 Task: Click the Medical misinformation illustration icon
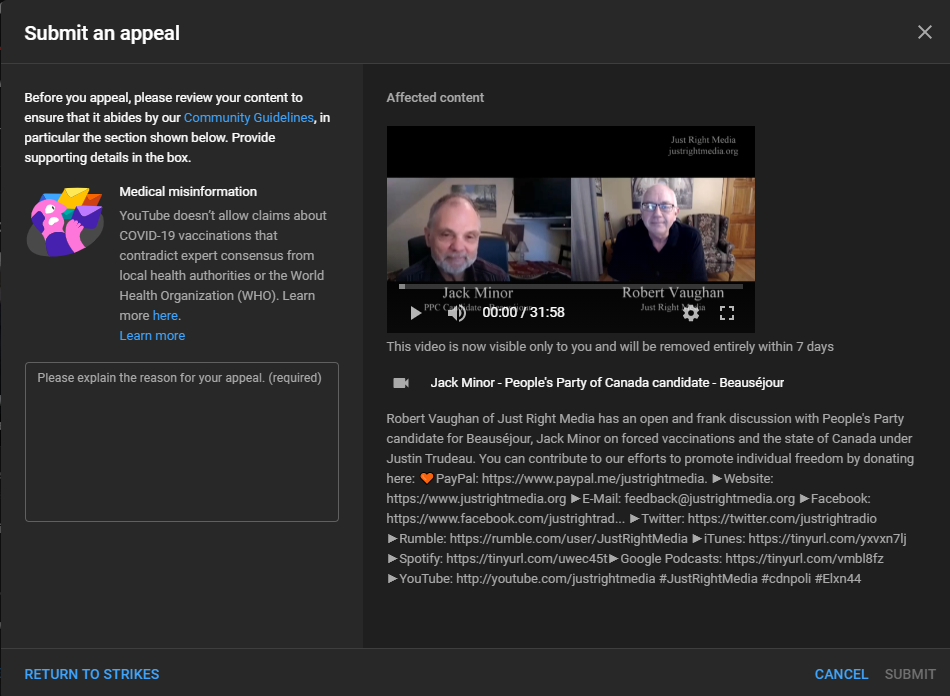tap(65, 222)
